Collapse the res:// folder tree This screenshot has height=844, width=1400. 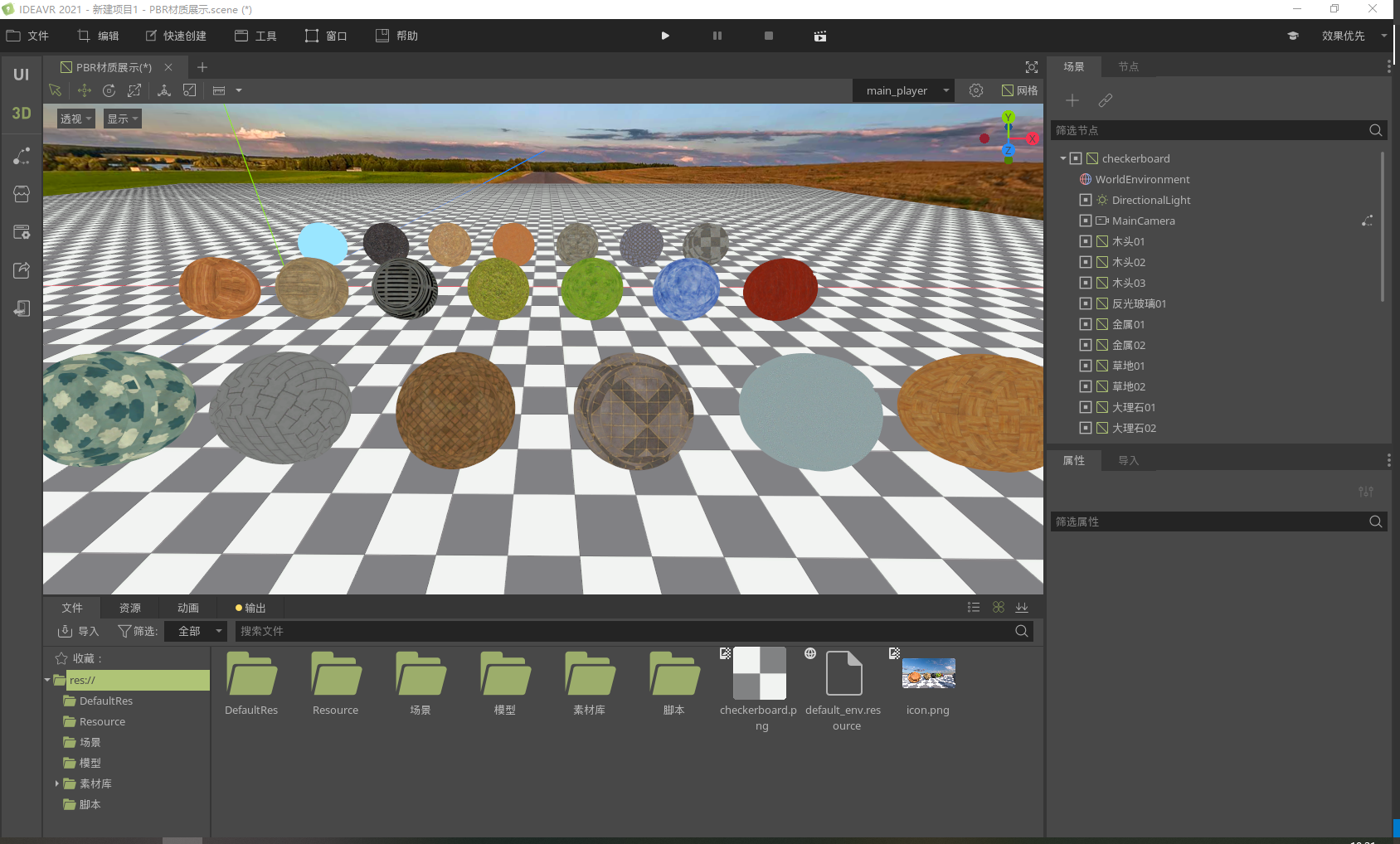click(x=47, y=680)
